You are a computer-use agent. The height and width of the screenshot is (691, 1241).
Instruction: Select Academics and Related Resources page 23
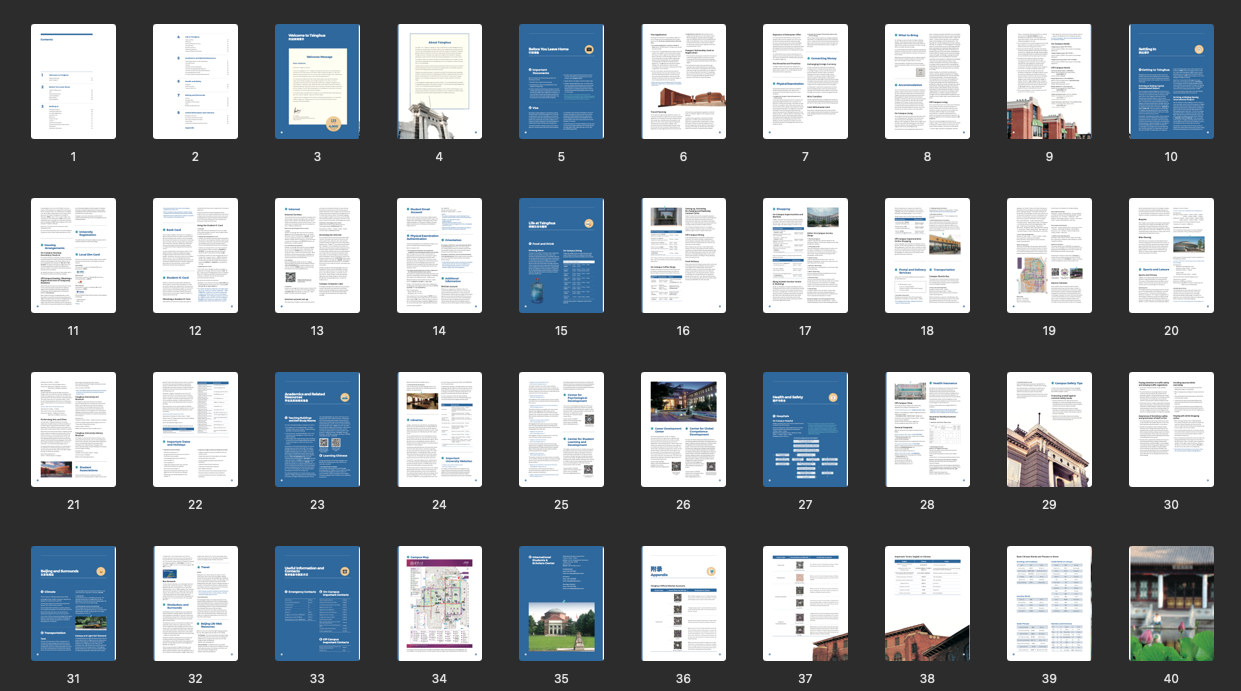[317, 429]
